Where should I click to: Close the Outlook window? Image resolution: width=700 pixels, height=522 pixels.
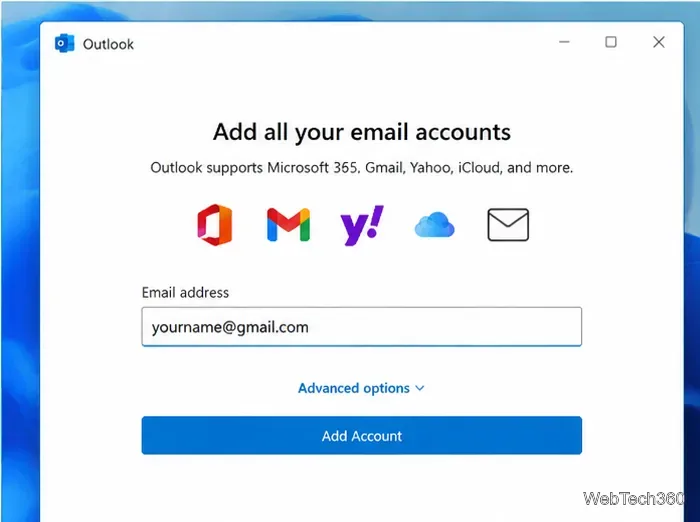[x=658, y=42]
